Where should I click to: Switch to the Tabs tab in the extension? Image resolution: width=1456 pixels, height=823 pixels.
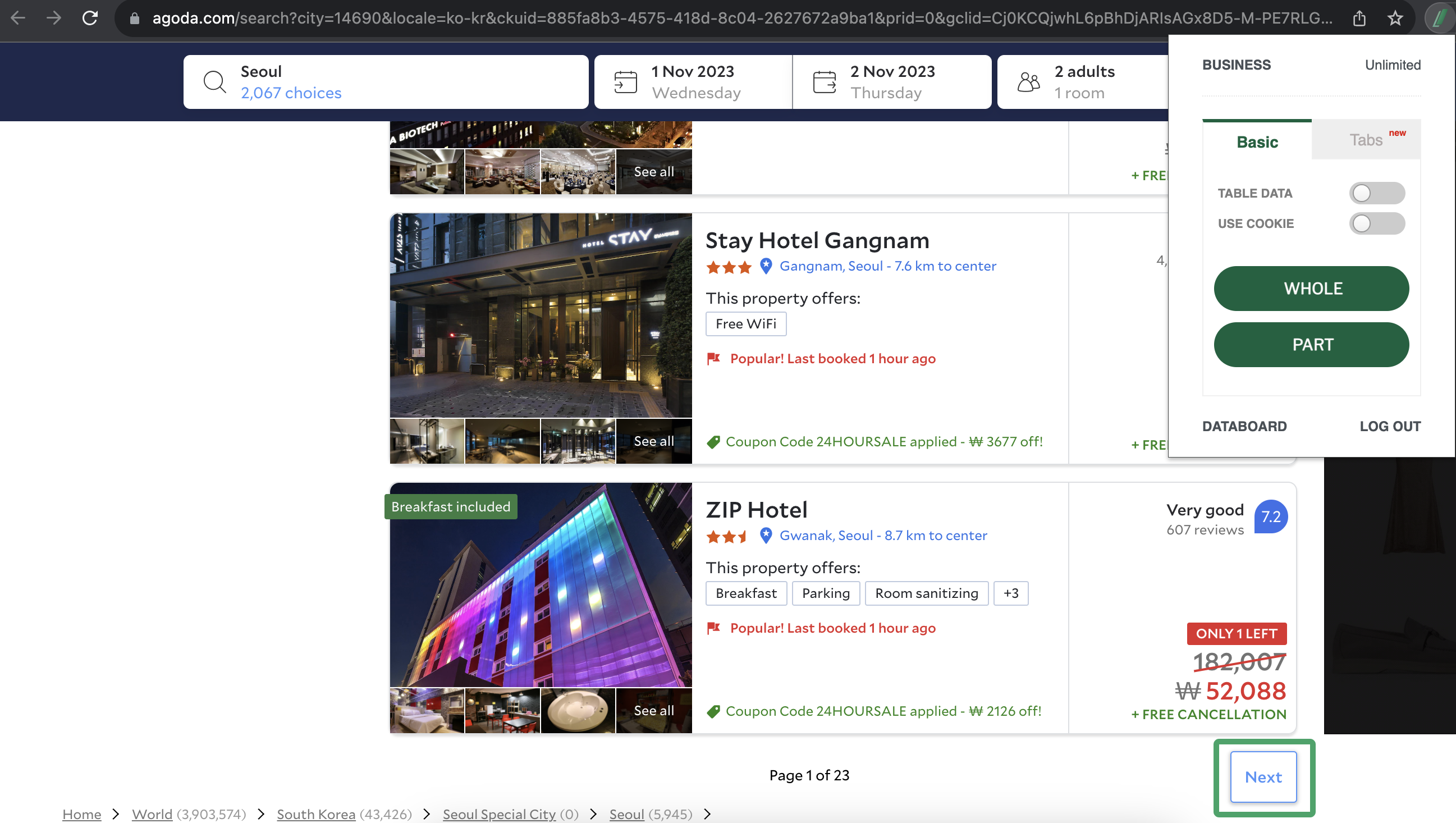[1366, 140]
